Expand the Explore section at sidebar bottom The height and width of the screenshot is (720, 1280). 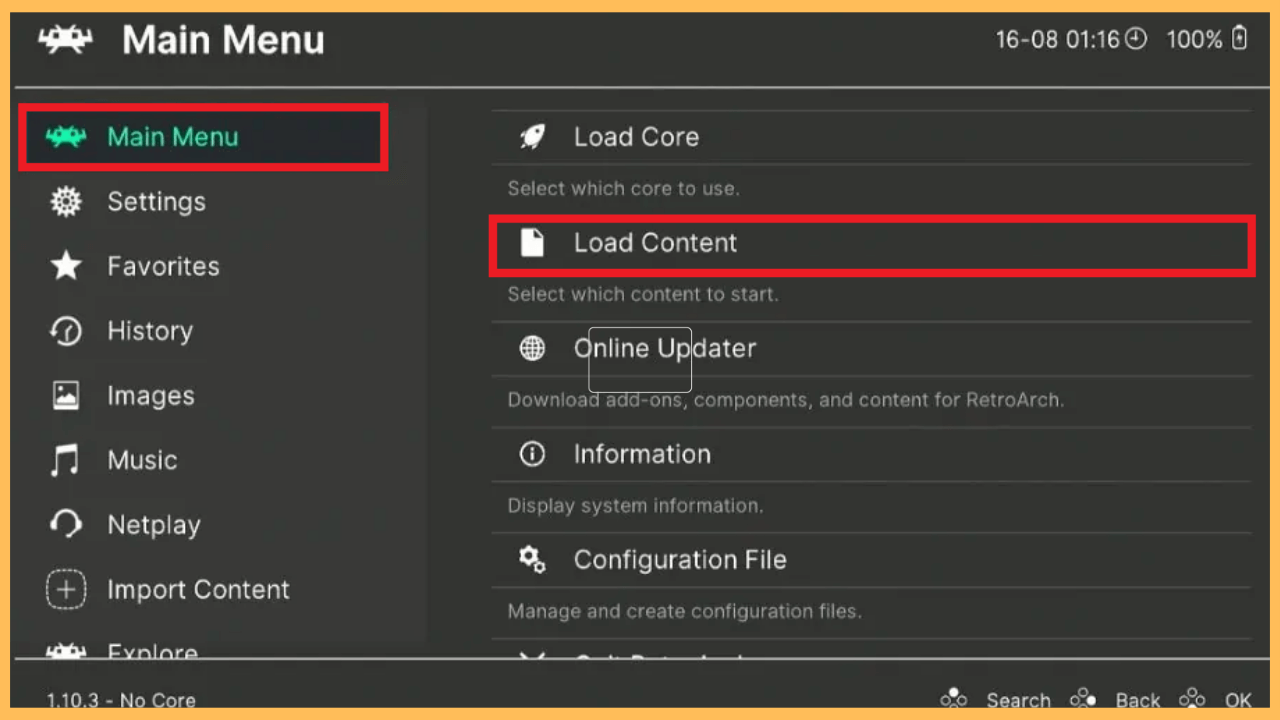tap(152, 650)
